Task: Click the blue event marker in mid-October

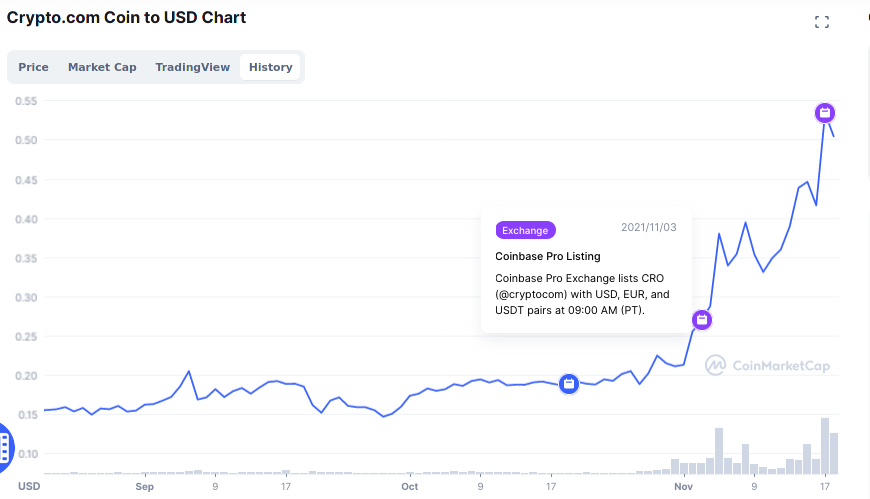Action: tap(569, 384)
